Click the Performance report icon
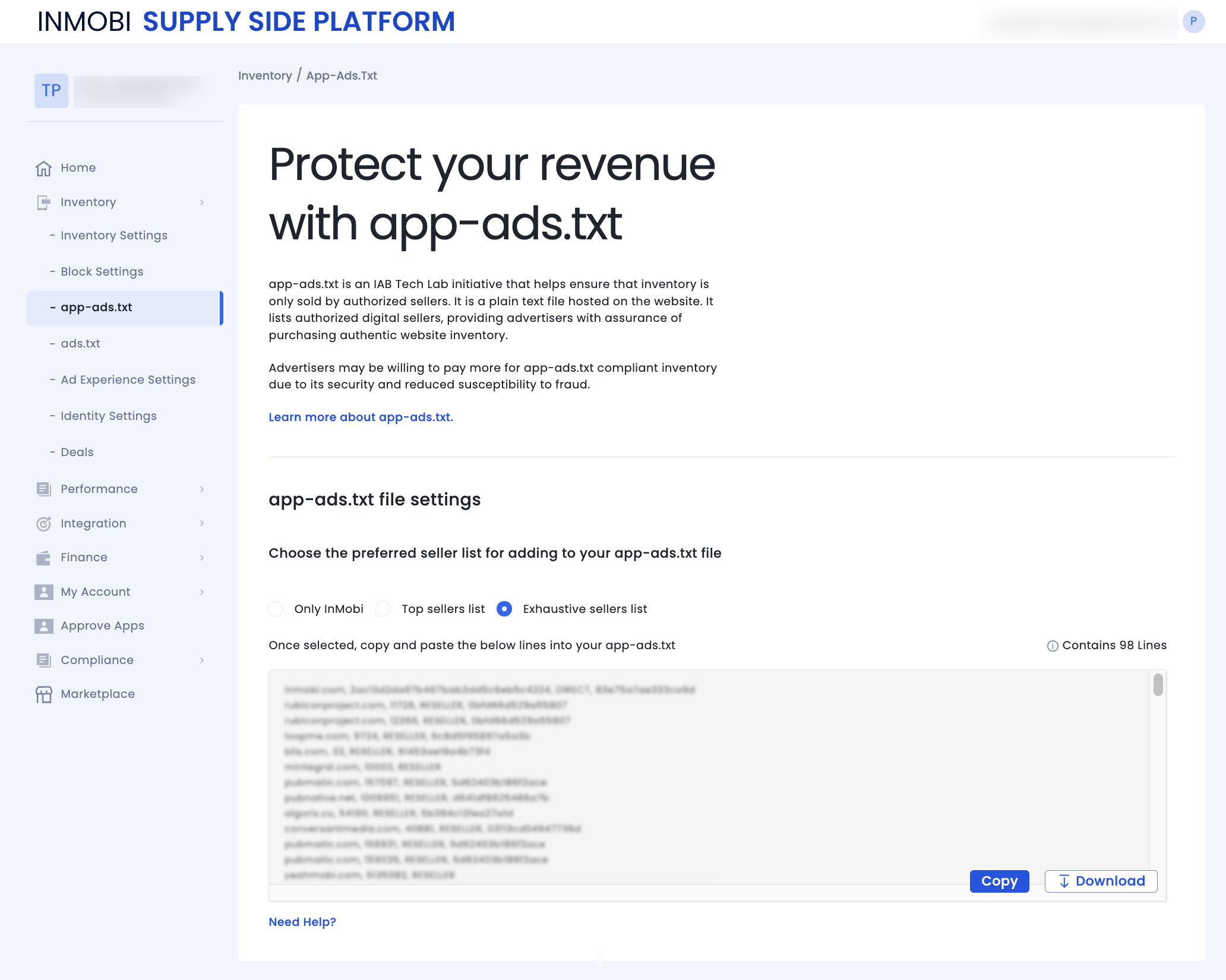This screenshot has width=1226, height=980. pyautogui.click(x=43, y=489)
